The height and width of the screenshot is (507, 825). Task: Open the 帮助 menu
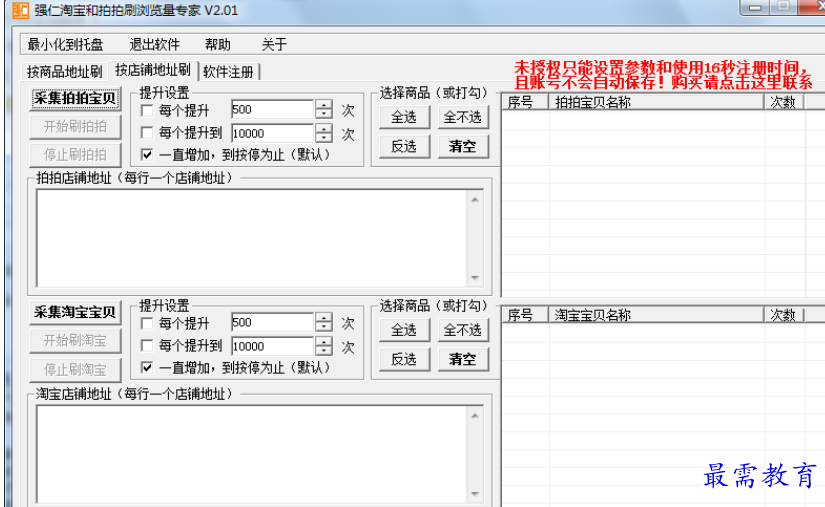(218, 45)
